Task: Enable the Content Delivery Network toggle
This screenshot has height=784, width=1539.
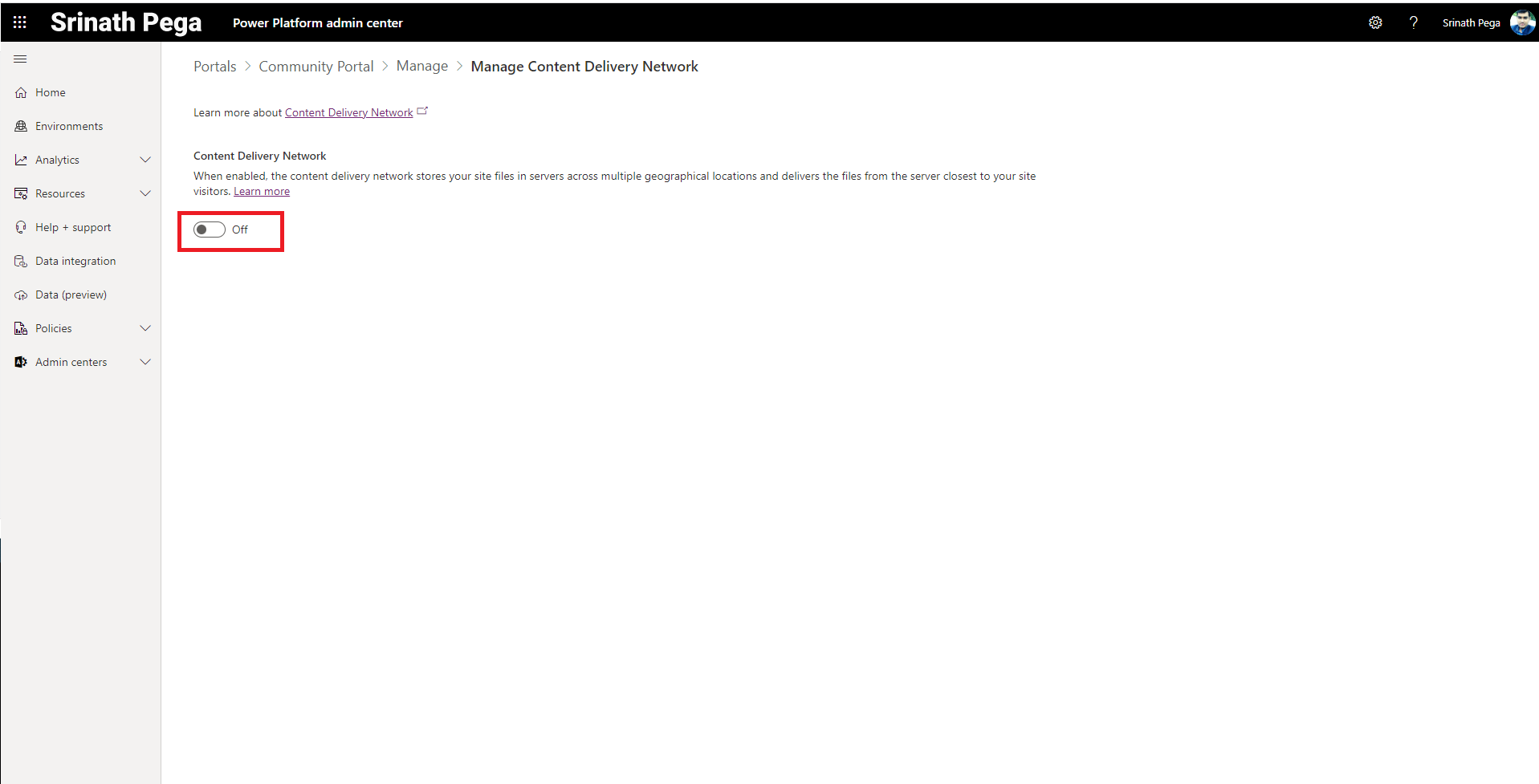Action: click(x=209, y=230)
